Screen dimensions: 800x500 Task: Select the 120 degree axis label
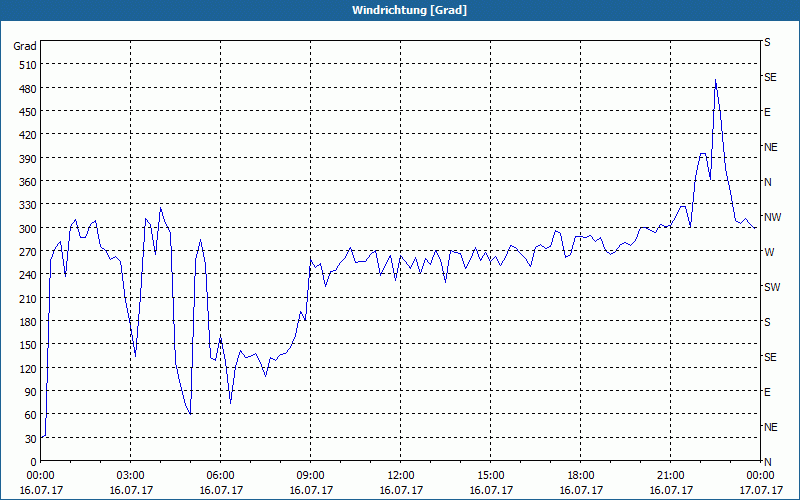pos(28,368)
